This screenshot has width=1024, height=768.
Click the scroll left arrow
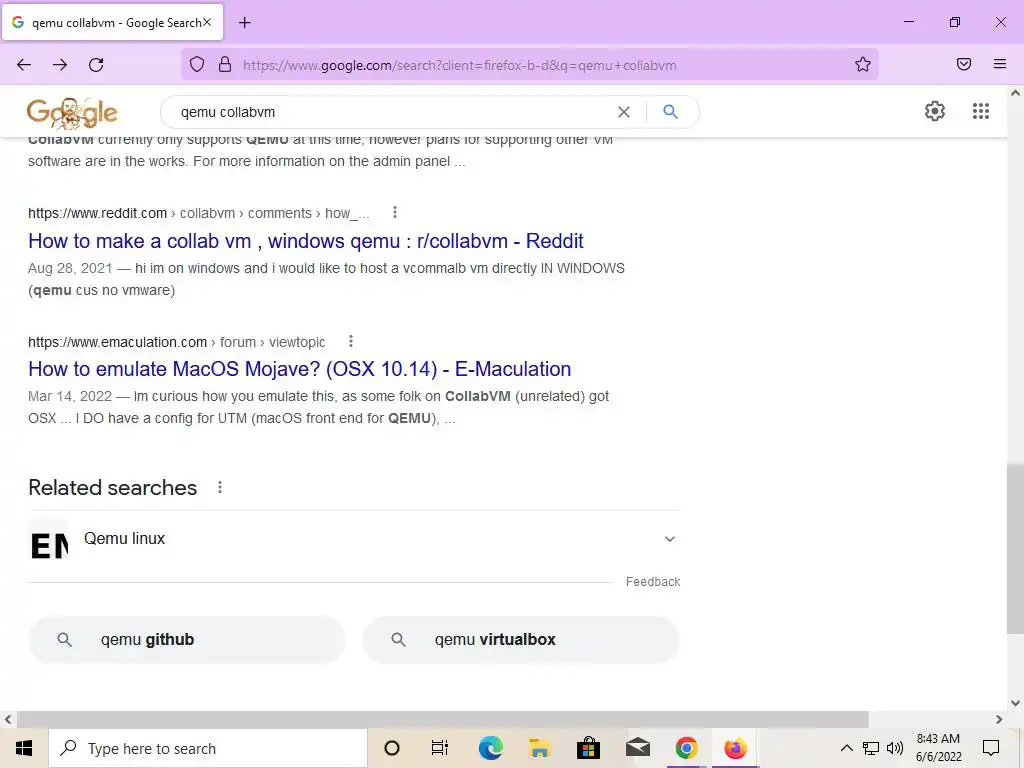point(8,720)
